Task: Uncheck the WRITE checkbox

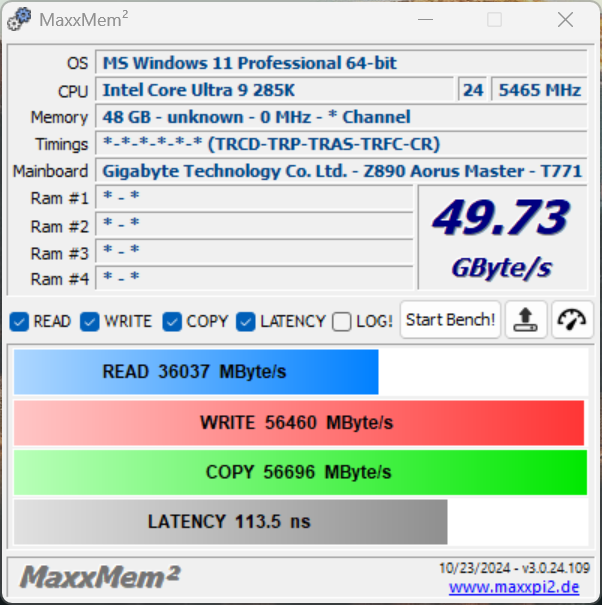Action: point(90,322)
